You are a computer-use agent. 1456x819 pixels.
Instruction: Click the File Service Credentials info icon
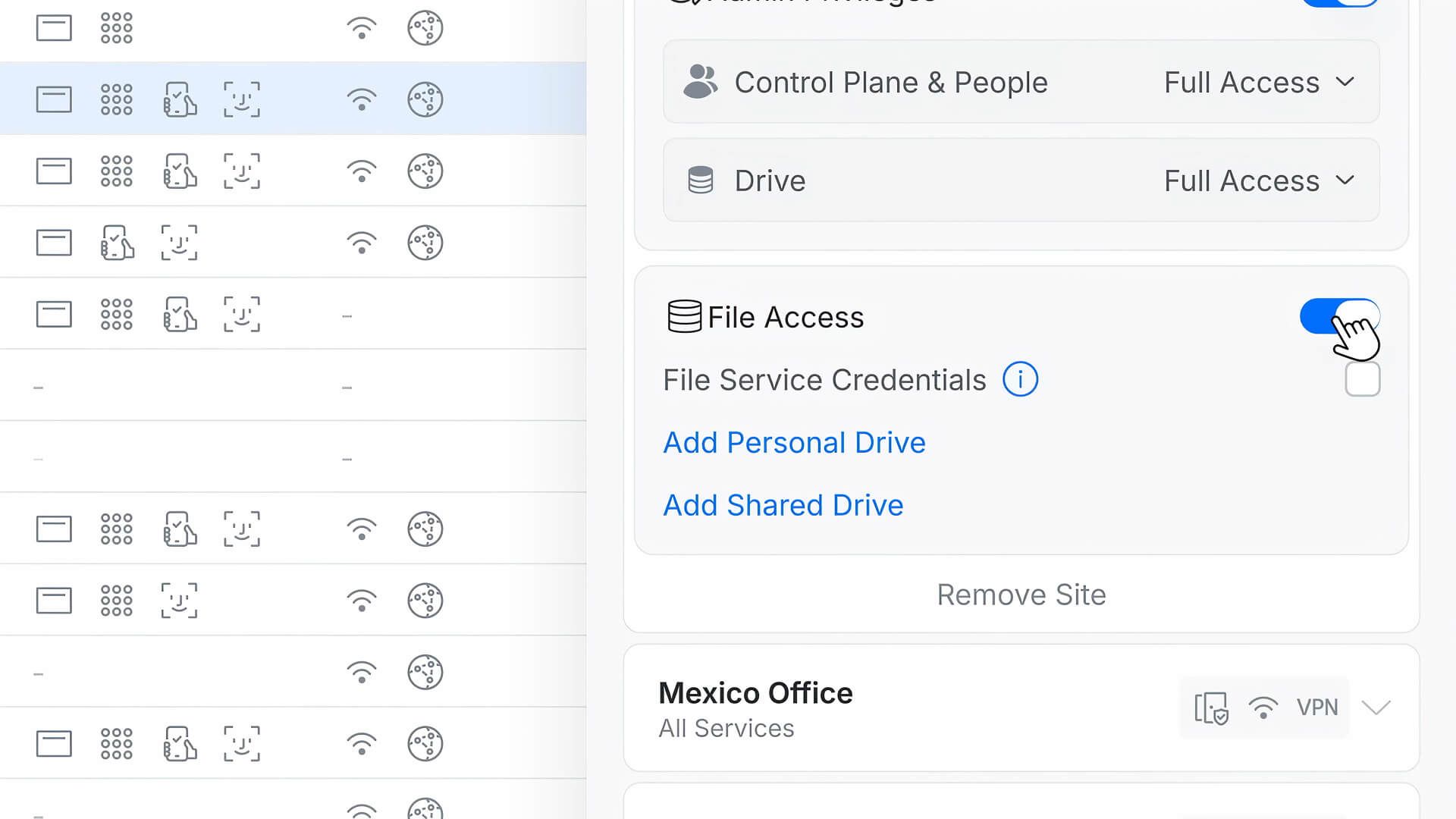(1020, 379)
